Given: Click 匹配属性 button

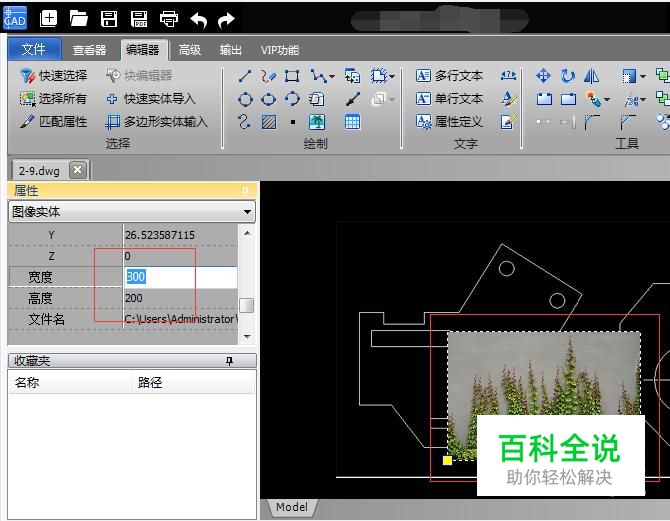Looking at the screenshot, I should pos(54,122).
